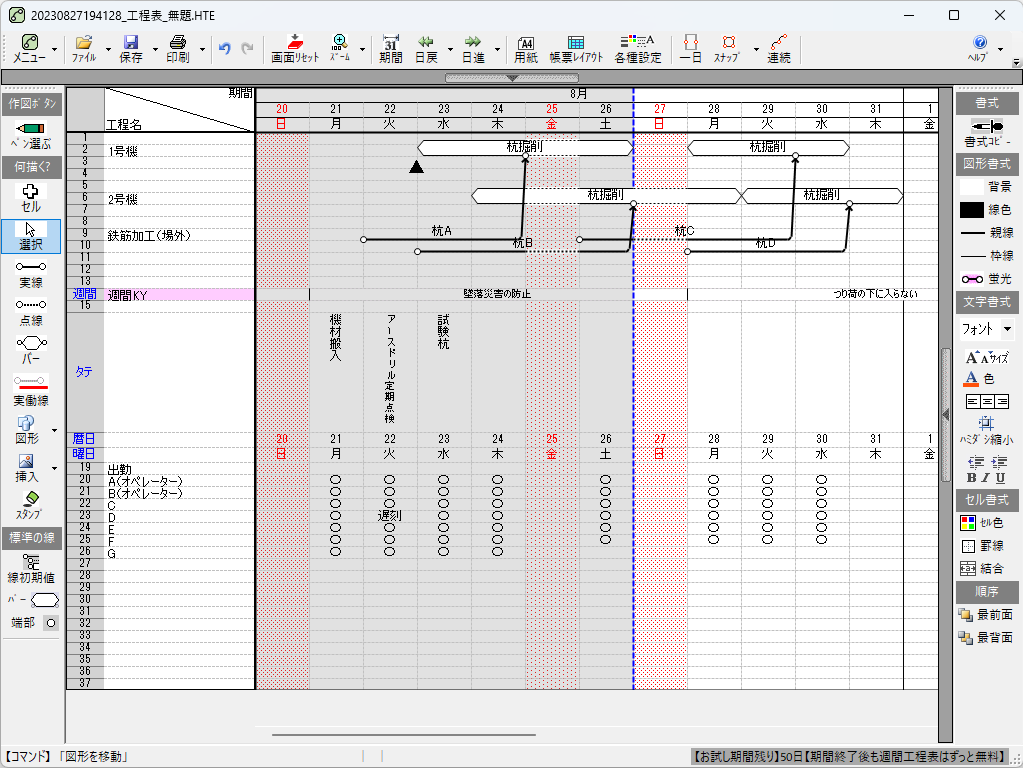Expand the ズーム dropdown arrow
1023x768 pixels.
[362, 49]
